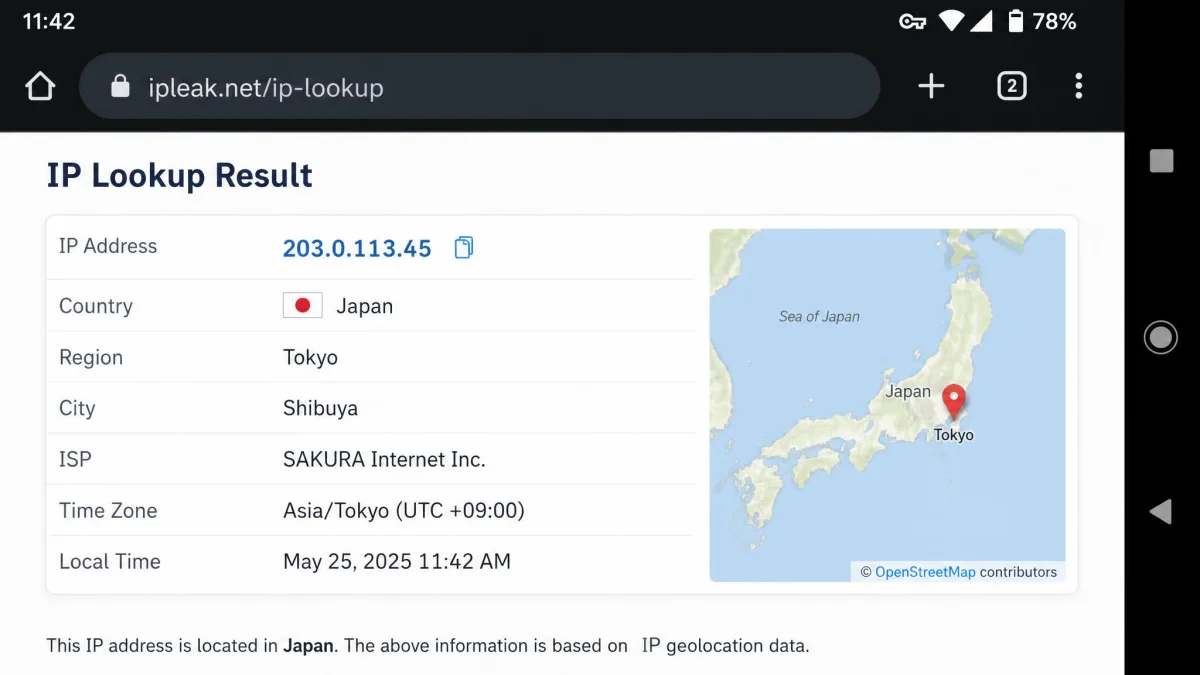Click the Sea of Japan map label
Image resolution: width=1200 pixels, height=675 pixels.
coord(819,316)
